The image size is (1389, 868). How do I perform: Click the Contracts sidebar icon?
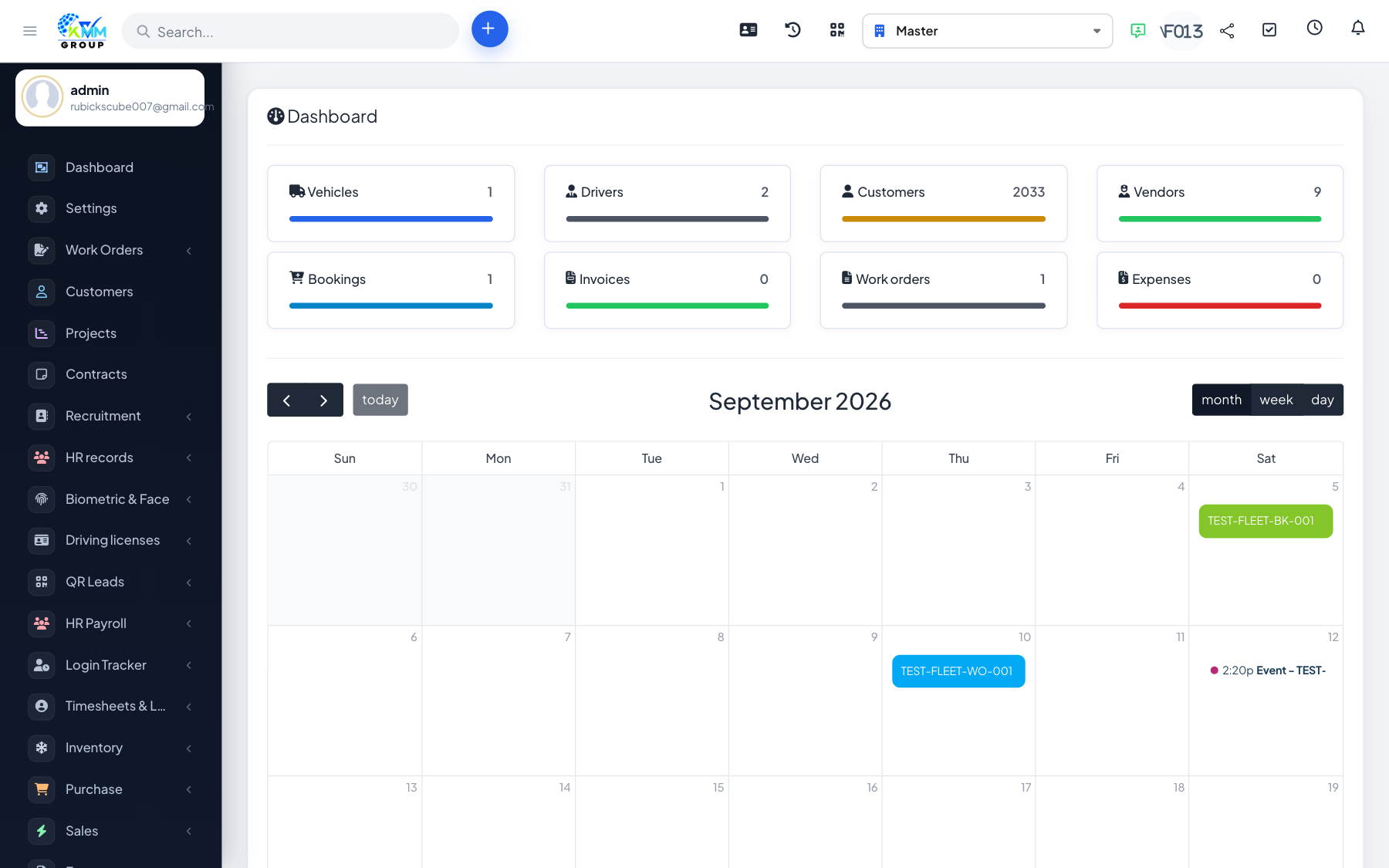tap(42, 374)
